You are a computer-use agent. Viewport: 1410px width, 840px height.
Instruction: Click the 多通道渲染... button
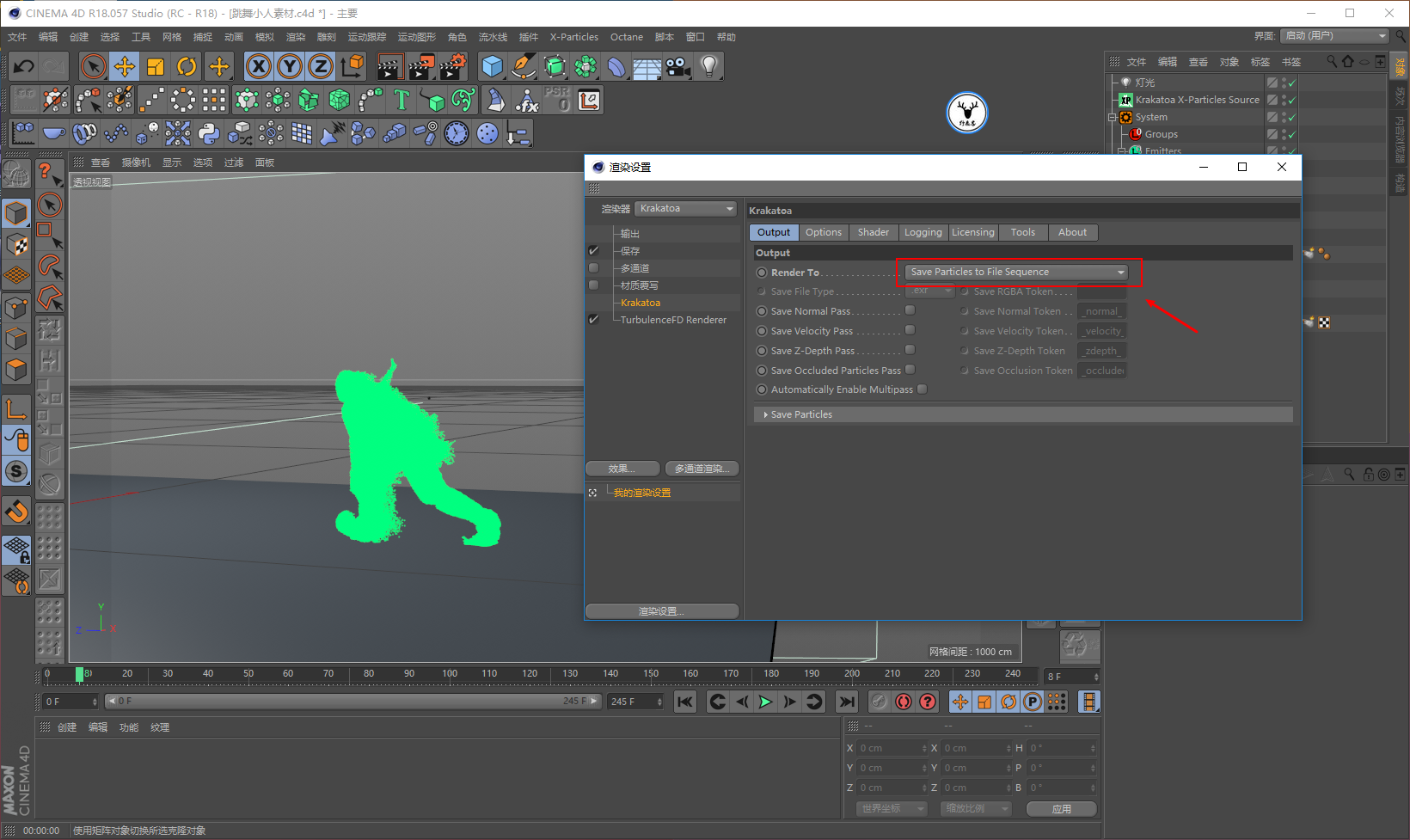point(702,469)
